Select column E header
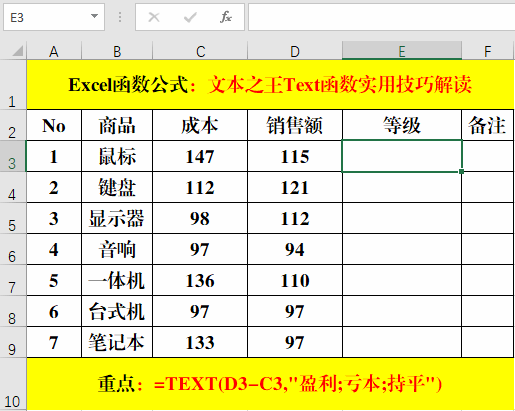This screenshot has height=411, width=515. point(402,51)
